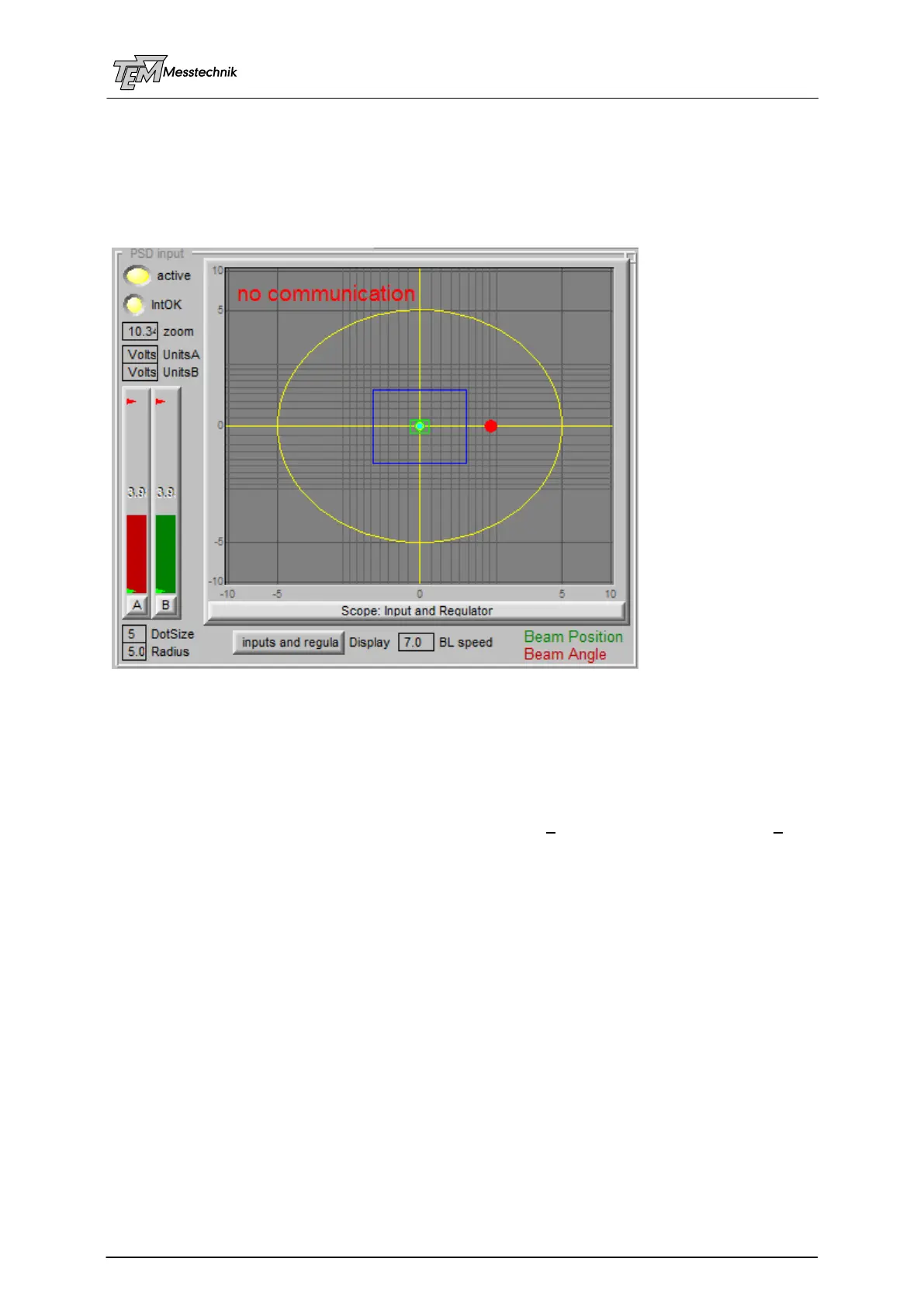Viewport: 924px width, 1307px height.
Task: Click the green level bar of channel B
Action: coord(165,553)
